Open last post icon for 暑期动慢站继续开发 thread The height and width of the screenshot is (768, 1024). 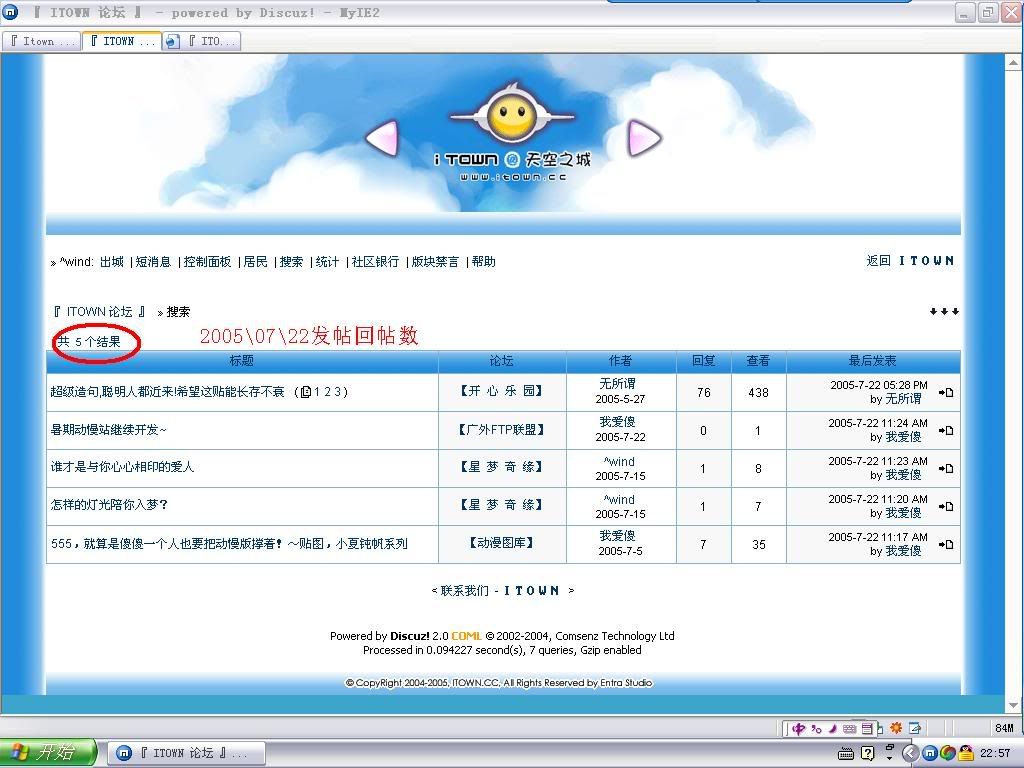946,430
